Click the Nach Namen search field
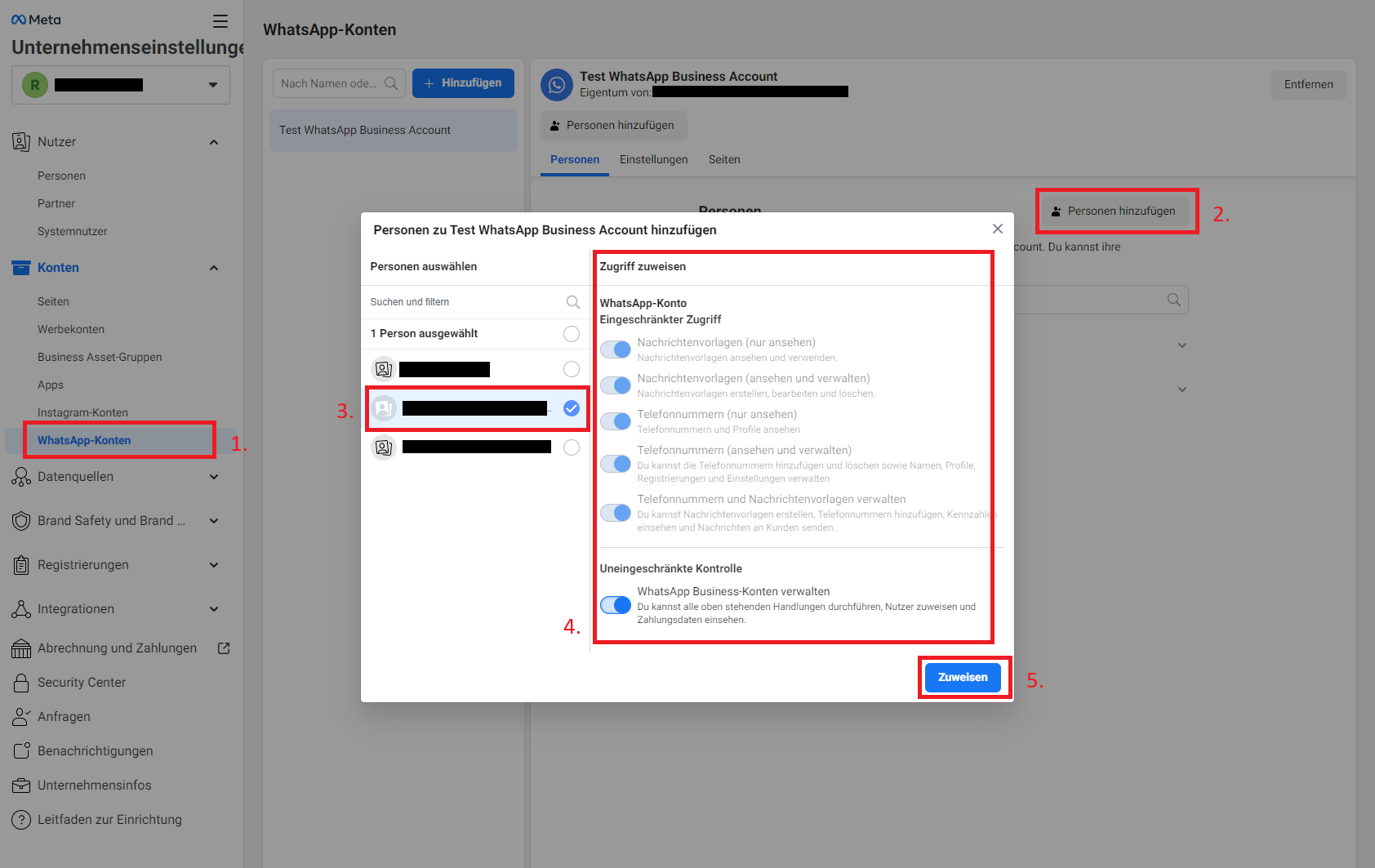The height and width of the screenshot is (868, 1375). 330,83
